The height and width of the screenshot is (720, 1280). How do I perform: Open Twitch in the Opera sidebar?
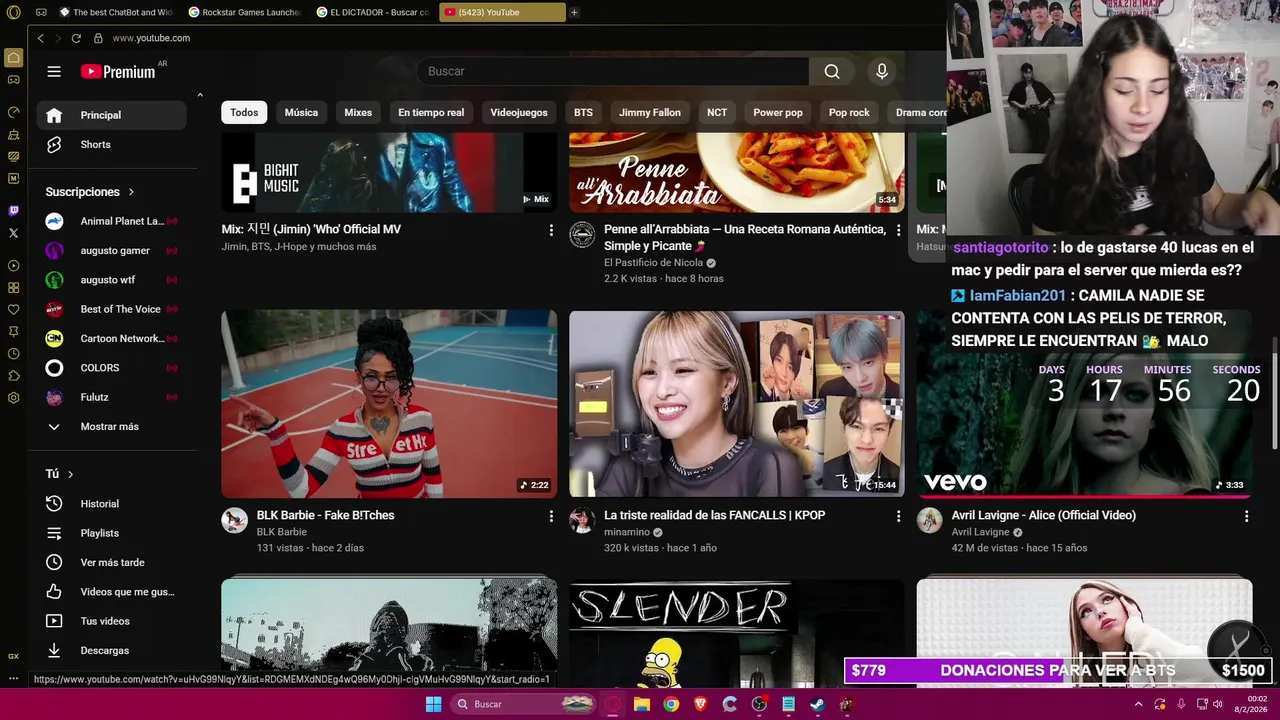[13, 211]
